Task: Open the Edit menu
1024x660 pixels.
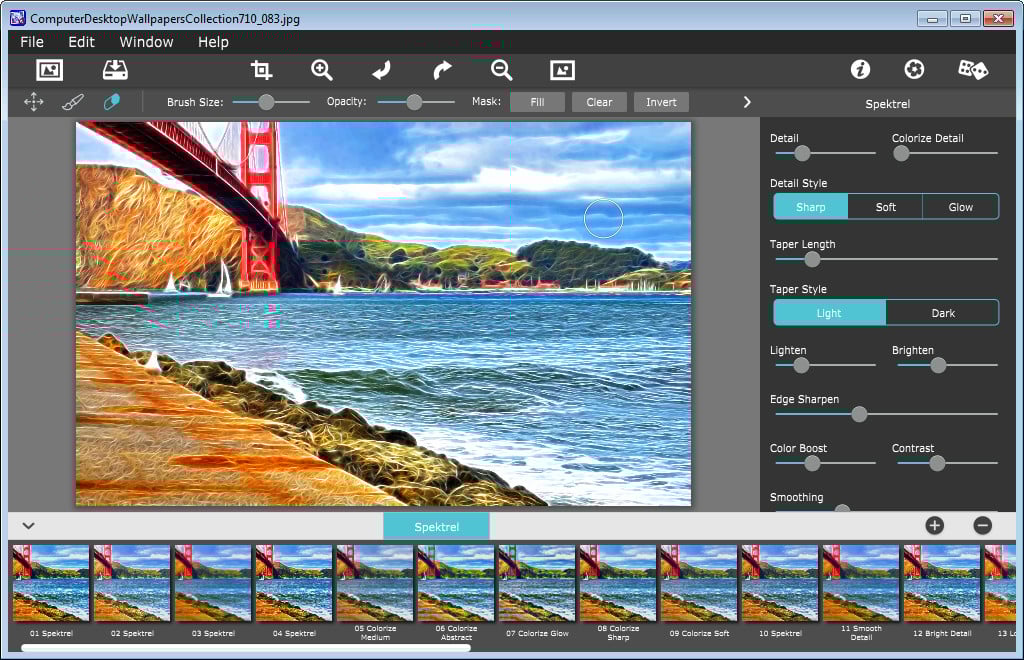Action: pyautogui.click(x=80, y=42)
